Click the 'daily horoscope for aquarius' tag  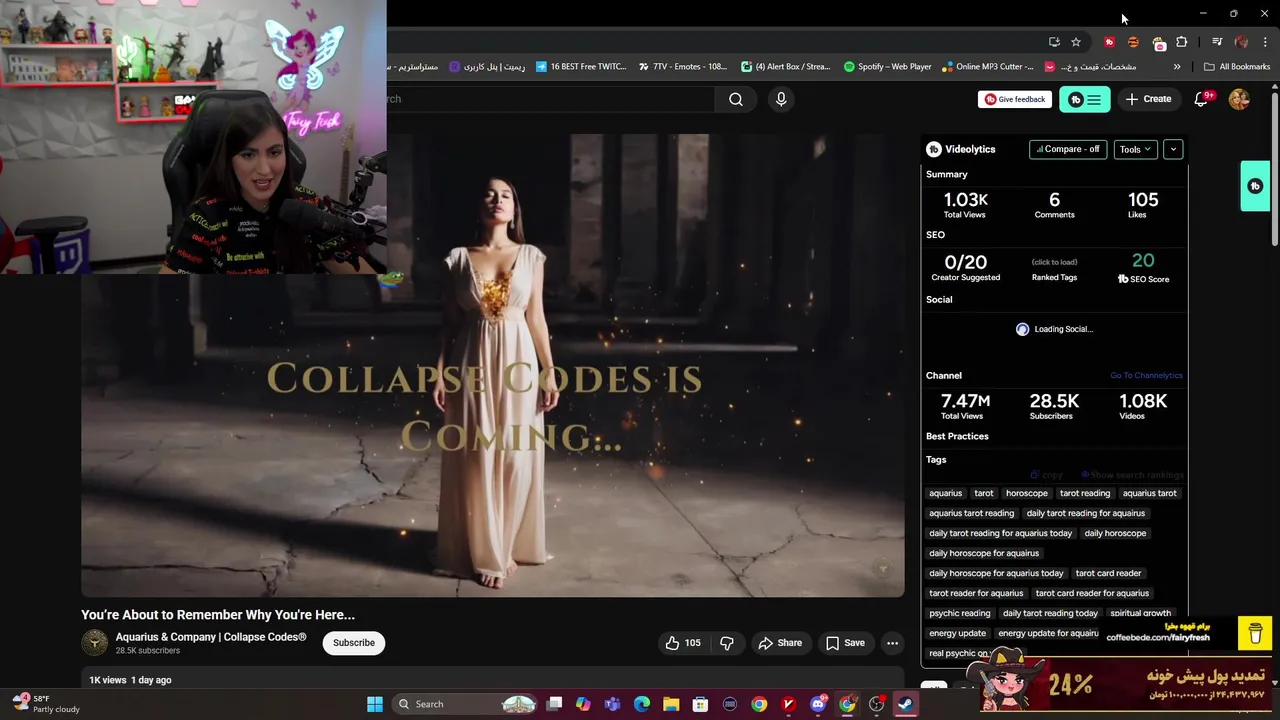984,553
